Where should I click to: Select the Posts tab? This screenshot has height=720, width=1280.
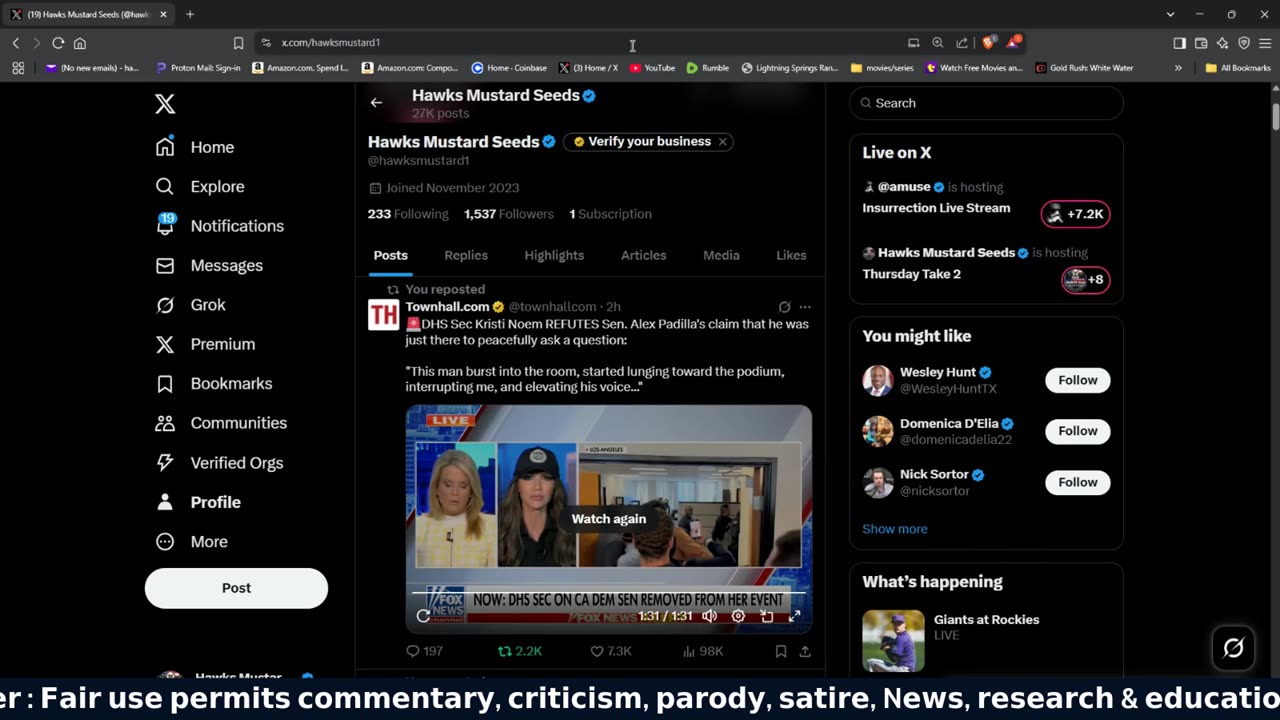[x=391, y=255]
